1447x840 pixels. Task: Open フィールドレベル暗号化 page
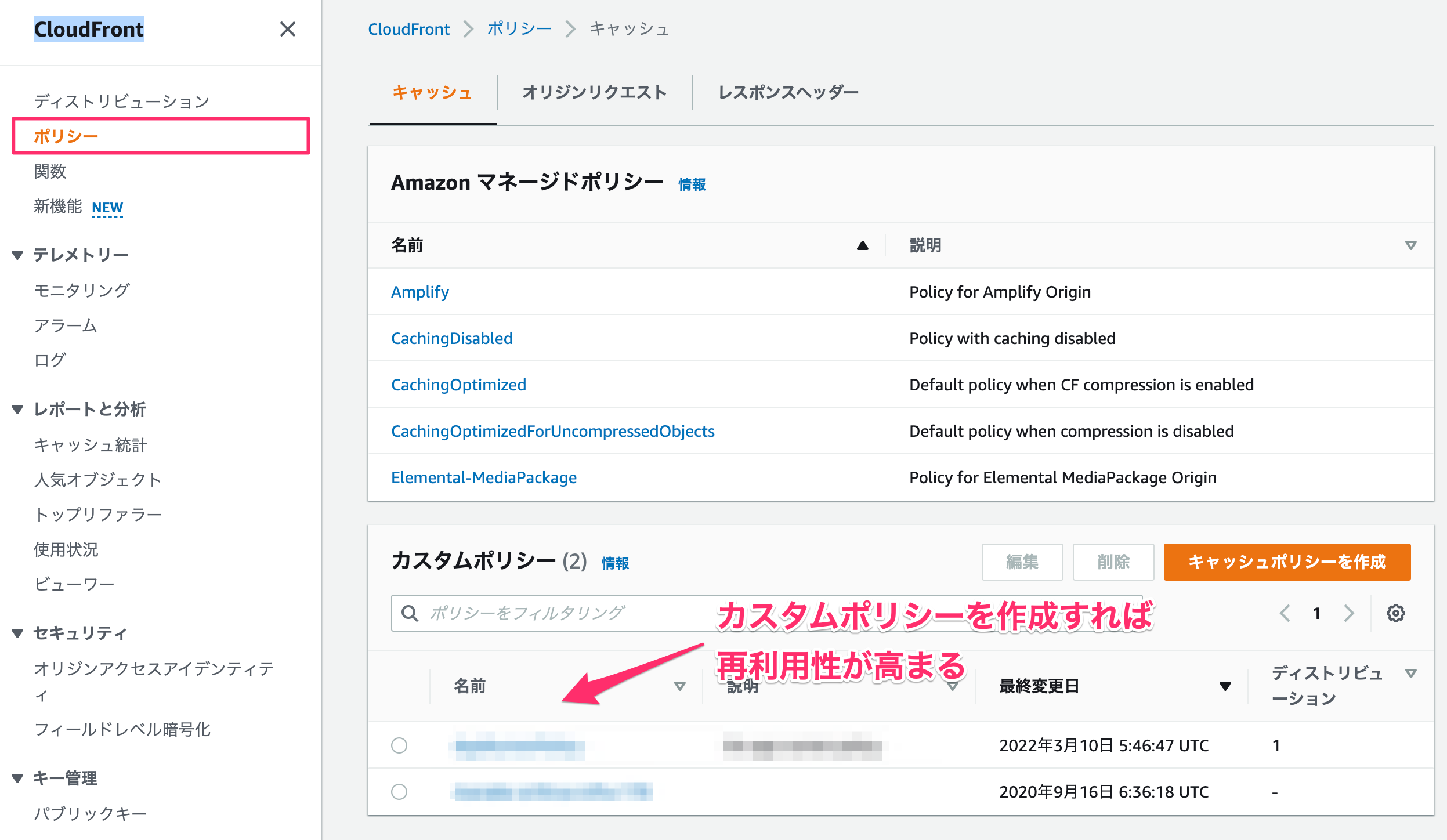click(122, 730)
